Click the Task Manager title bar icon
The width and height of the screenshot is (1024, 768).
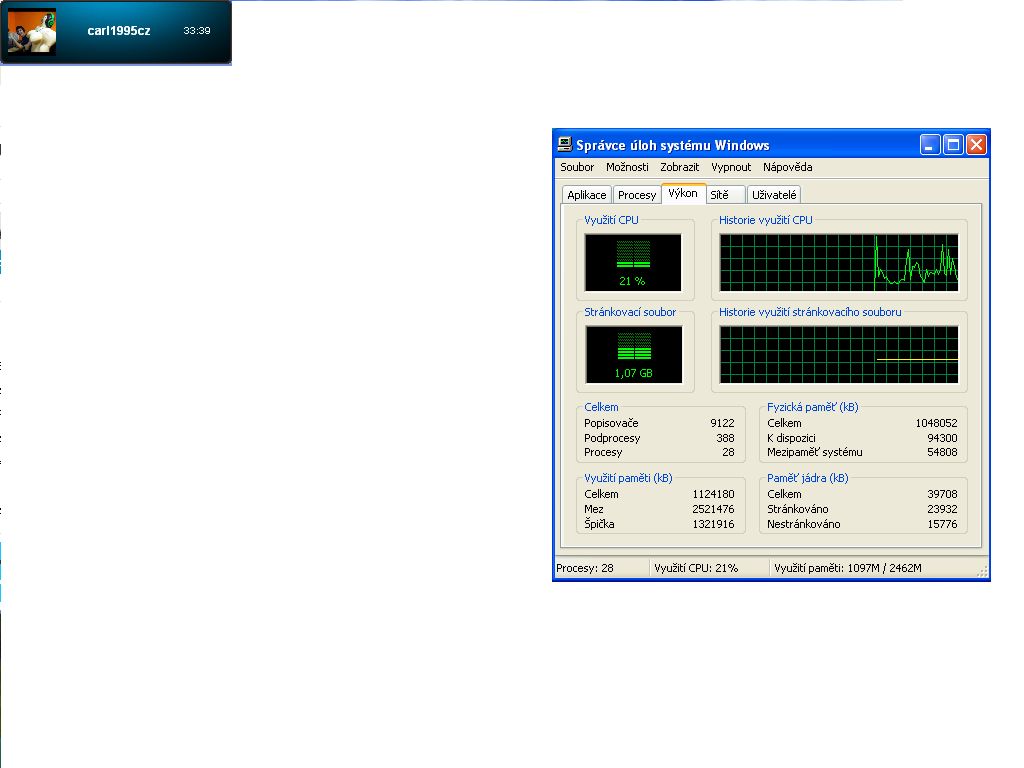tap(565, 144)
